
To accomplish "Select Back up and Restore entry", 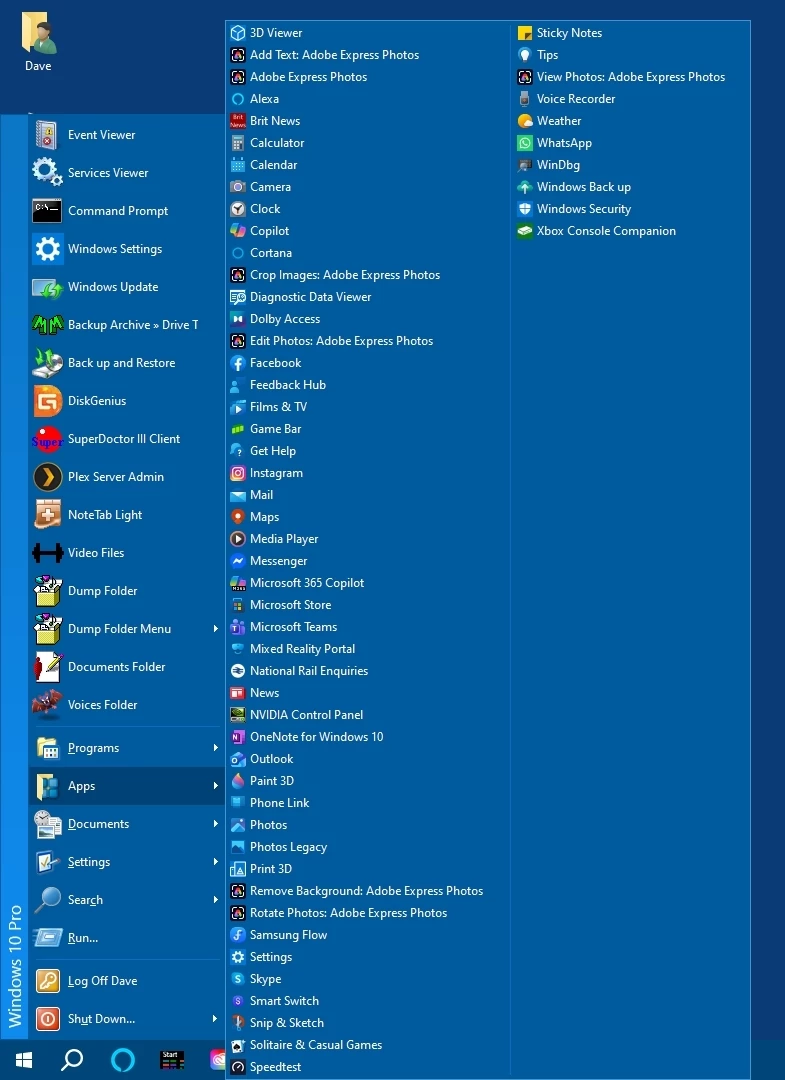I will [127, 363].
